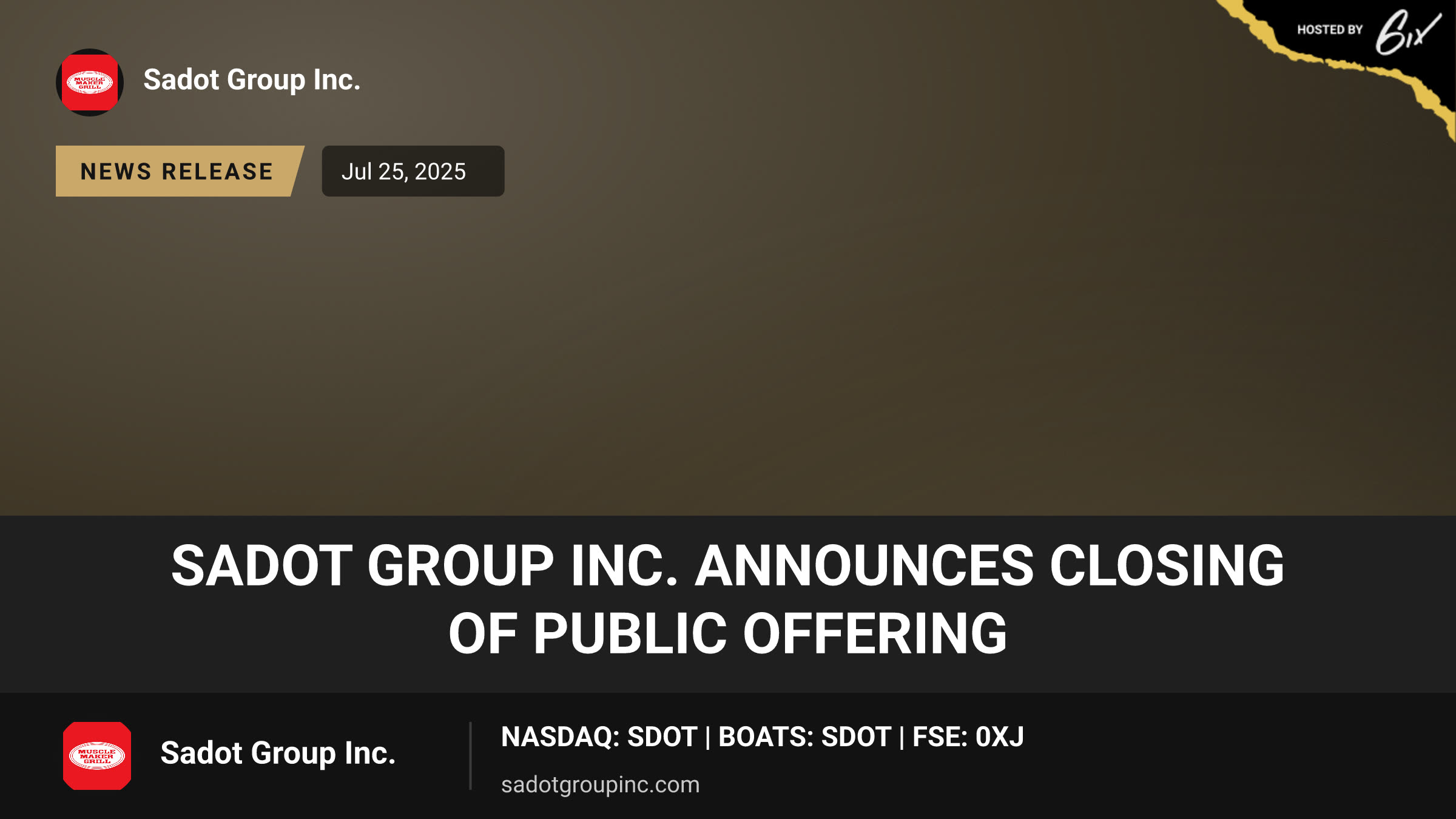Click the Jul 25, 2025 date badge
1456x819 pixels.
[413, 171]
